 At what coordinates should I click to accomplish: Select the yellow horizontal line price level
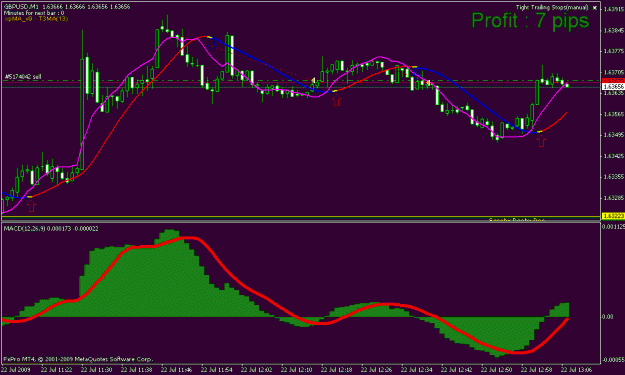pyautogui.click(x=301, y=217)
